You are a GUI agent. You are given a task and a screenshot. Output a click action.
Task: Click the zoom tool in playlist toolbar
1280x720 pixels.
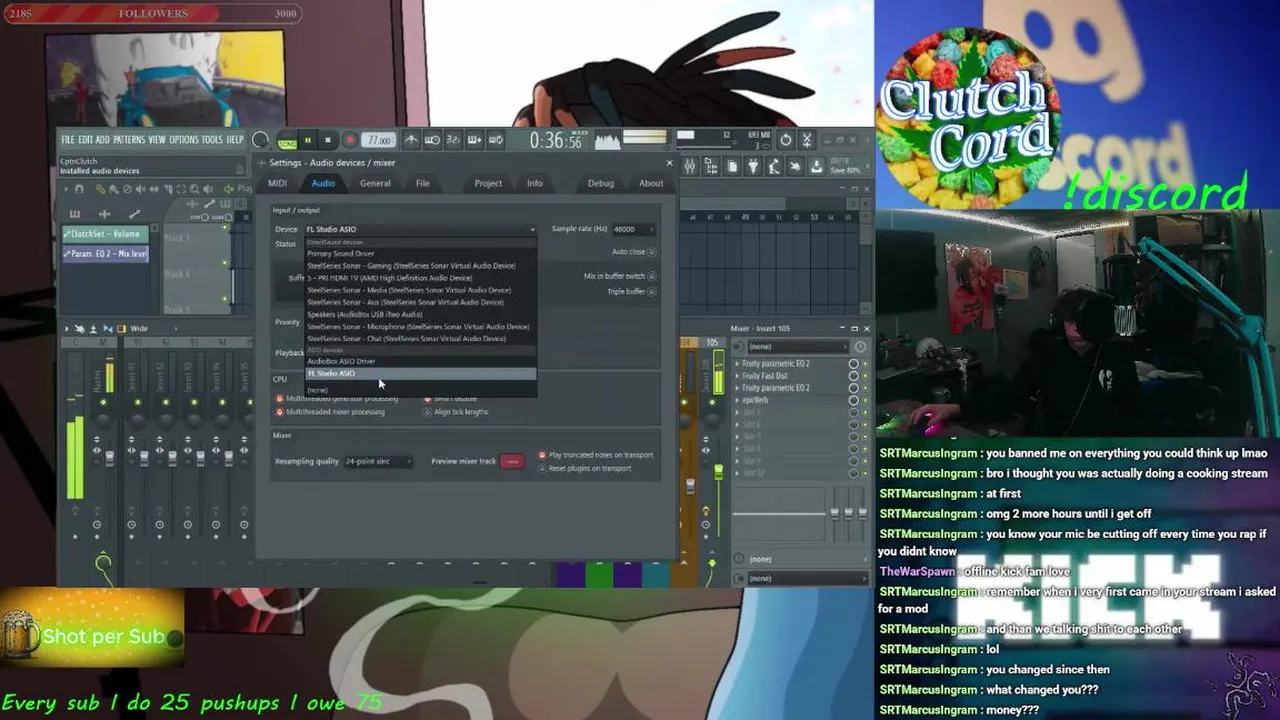point(193,189)
